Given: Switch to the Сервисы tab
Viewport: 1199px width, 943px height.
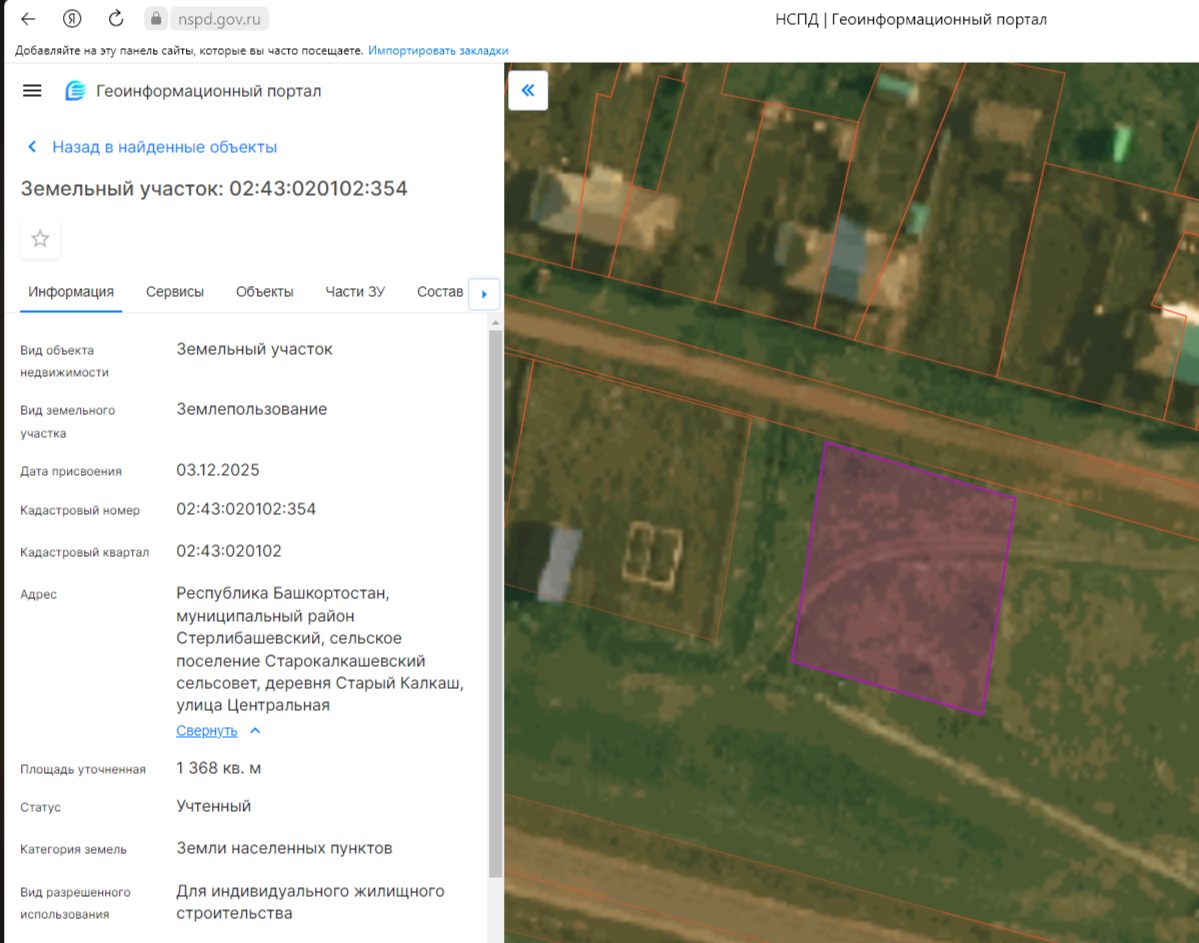Looking at the screenshot, I should click(x=175, y=291).
